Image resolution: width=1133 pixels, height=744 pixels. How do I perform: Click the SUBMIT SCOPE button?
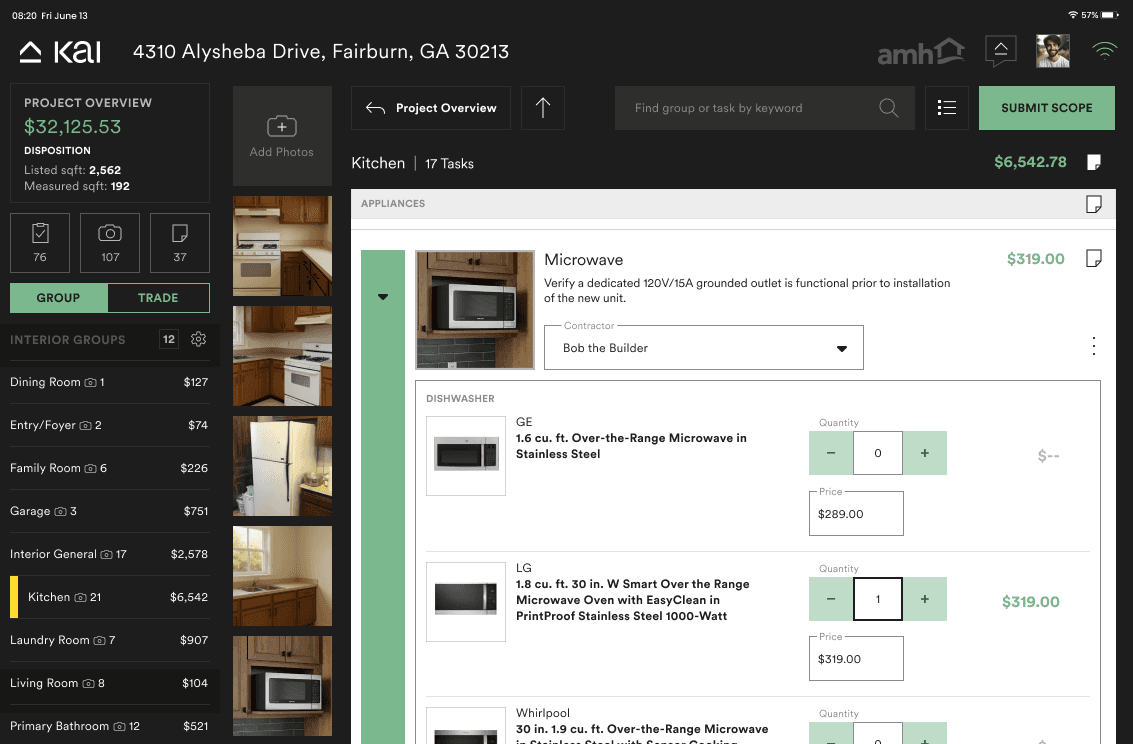pyautogui.click(x=1046, y=108)
